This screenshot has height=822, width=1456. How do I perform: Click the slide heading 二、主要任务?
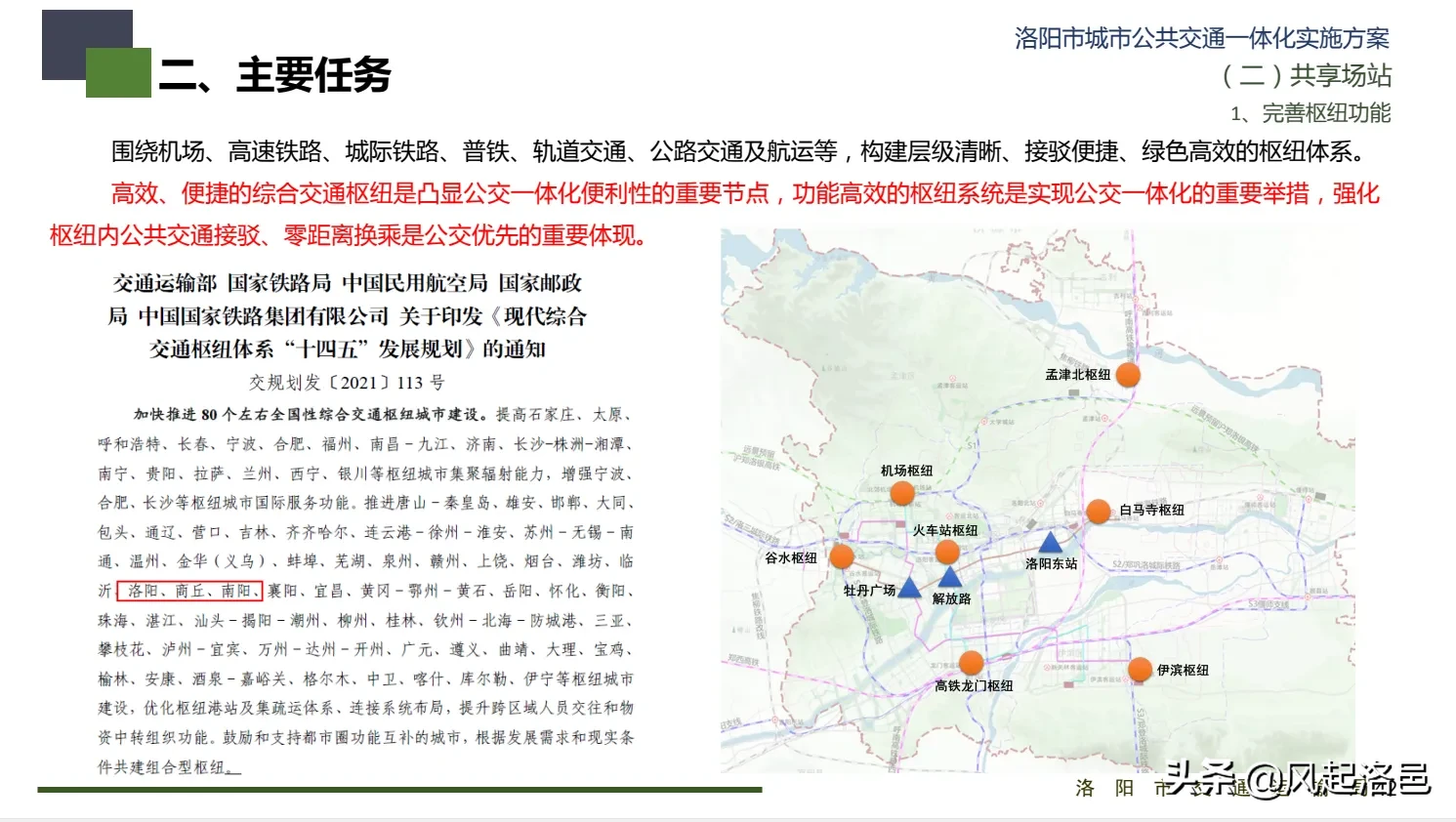pyautogui.click(x=274, y=75)
